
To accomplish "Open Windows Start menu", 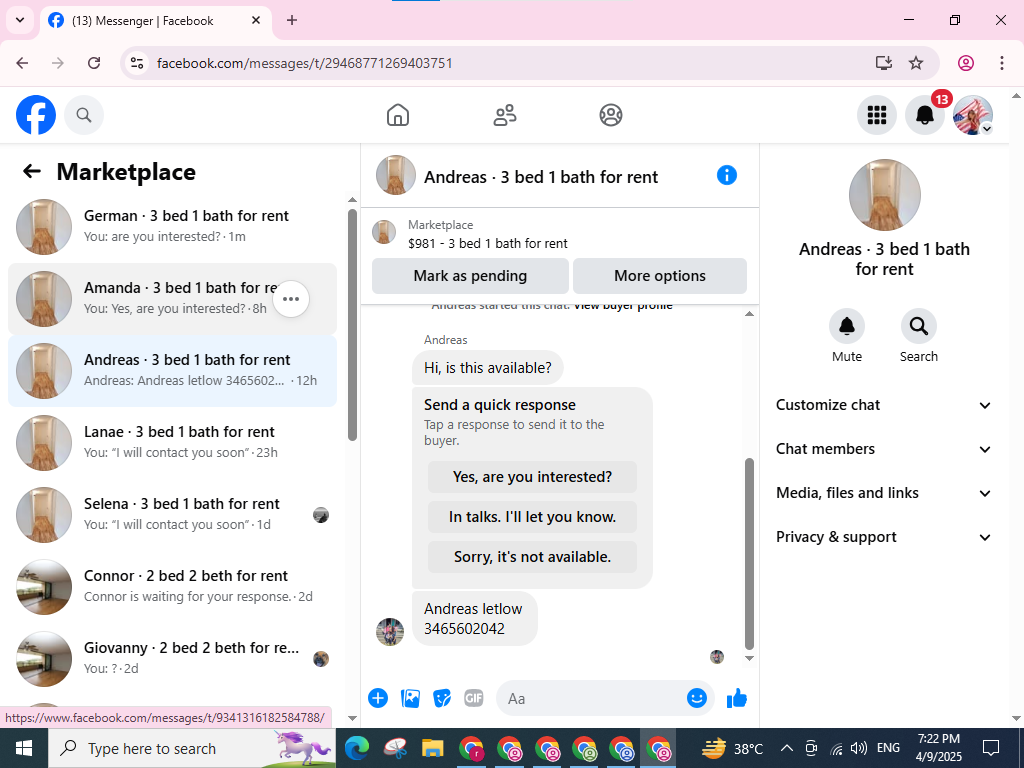I will tap(24, 748).
